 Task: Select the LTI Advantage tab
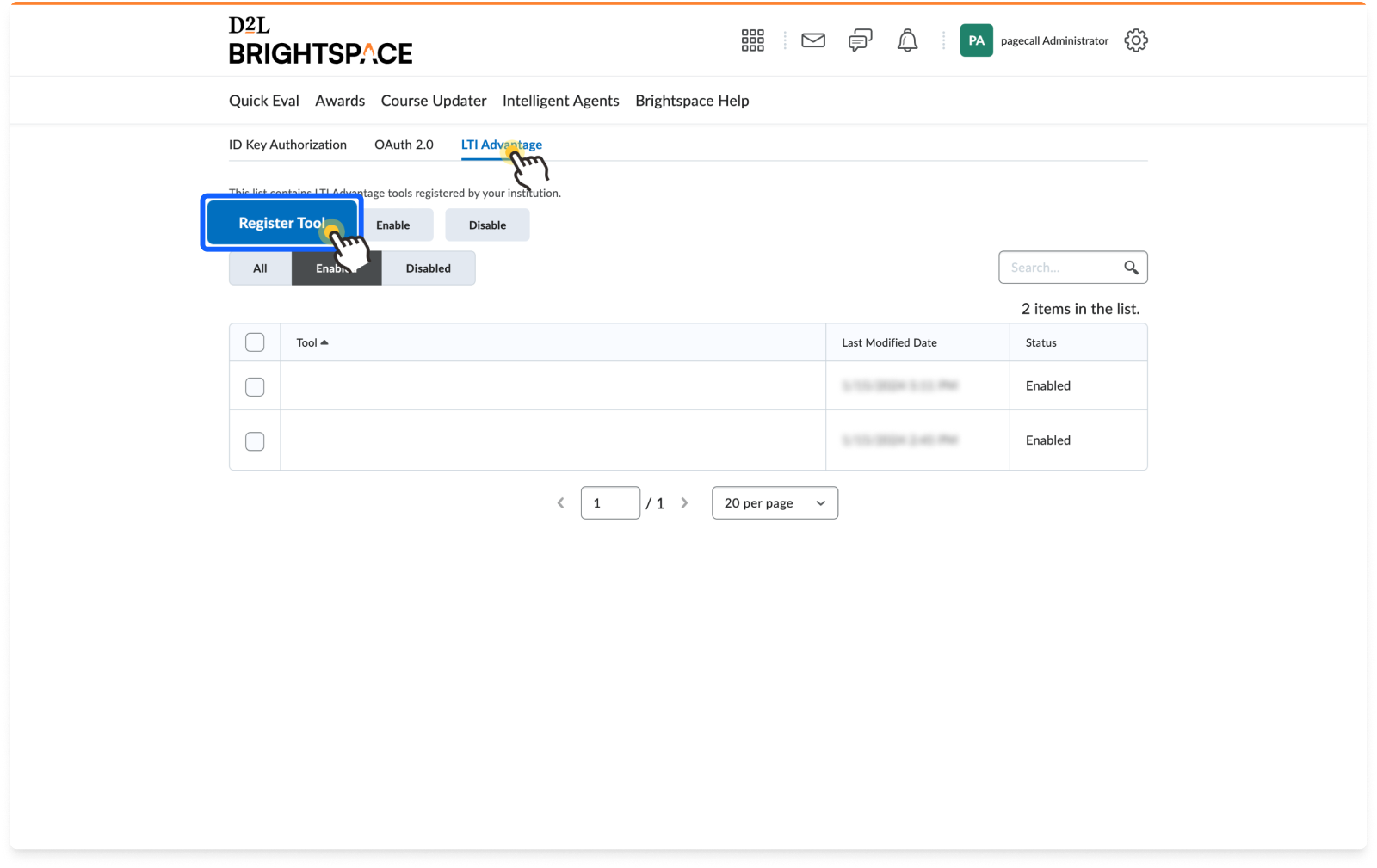point(502,145)
